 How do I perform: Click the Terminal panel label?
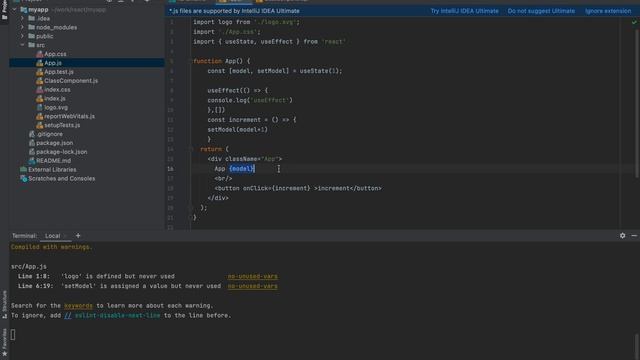tap(24, 236)
